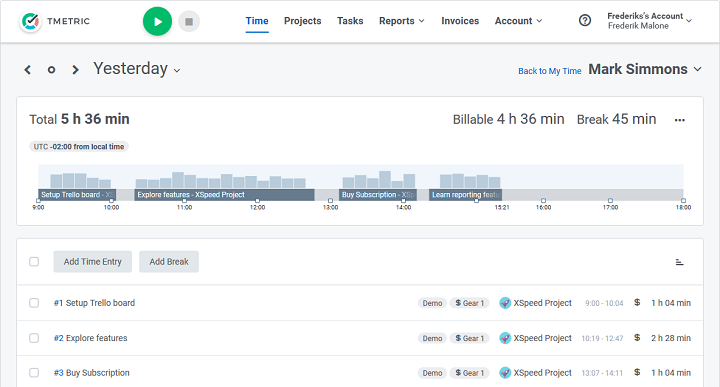Click Back to My Time link
Screen dimensions: 720x387
(550, 71)
